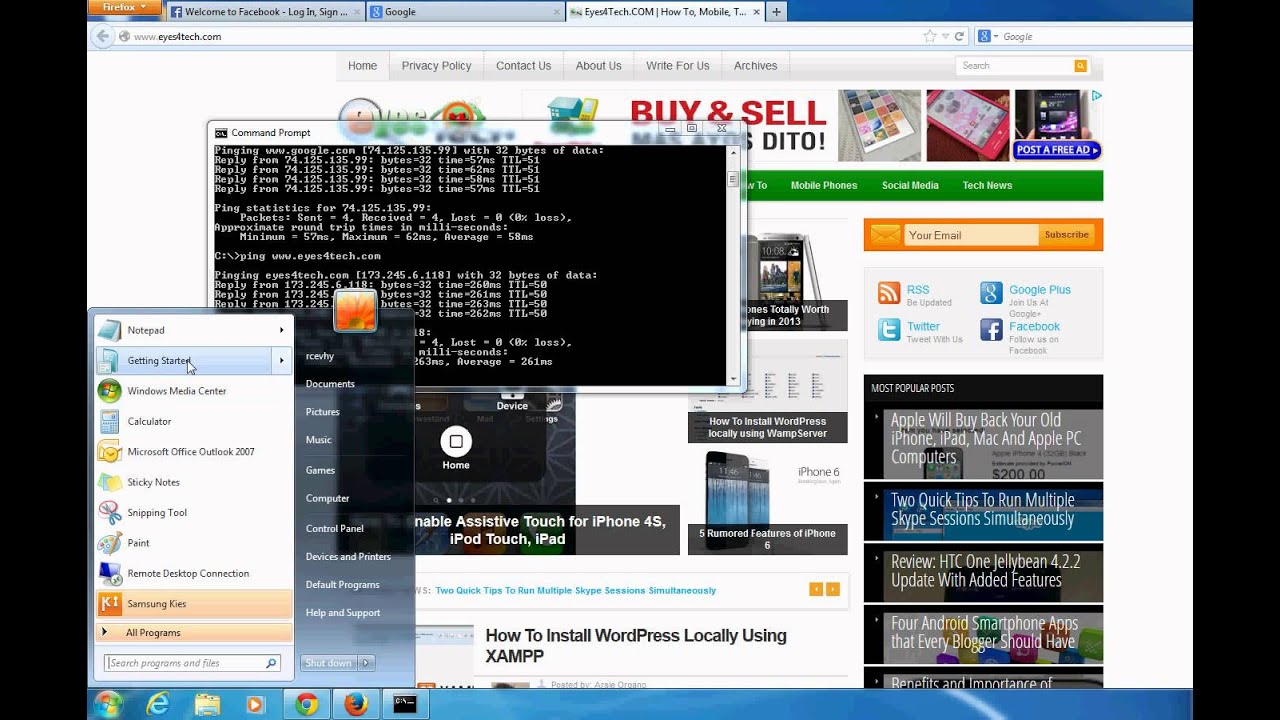The width and height of the screenshot is (1280, 720).
Task: Open Control Panel from Start menu
Action: click(335, 528)
